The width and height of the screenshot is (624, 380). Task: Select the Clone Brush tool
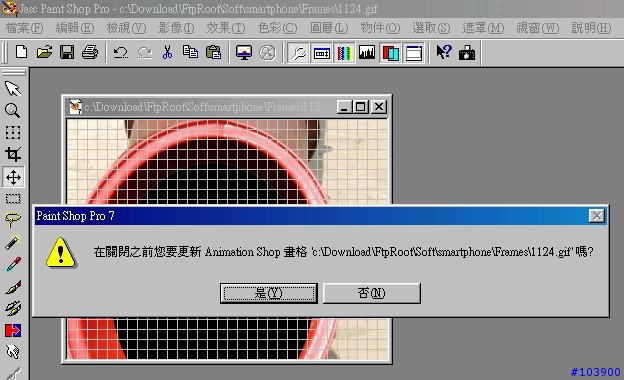[13, 308]
